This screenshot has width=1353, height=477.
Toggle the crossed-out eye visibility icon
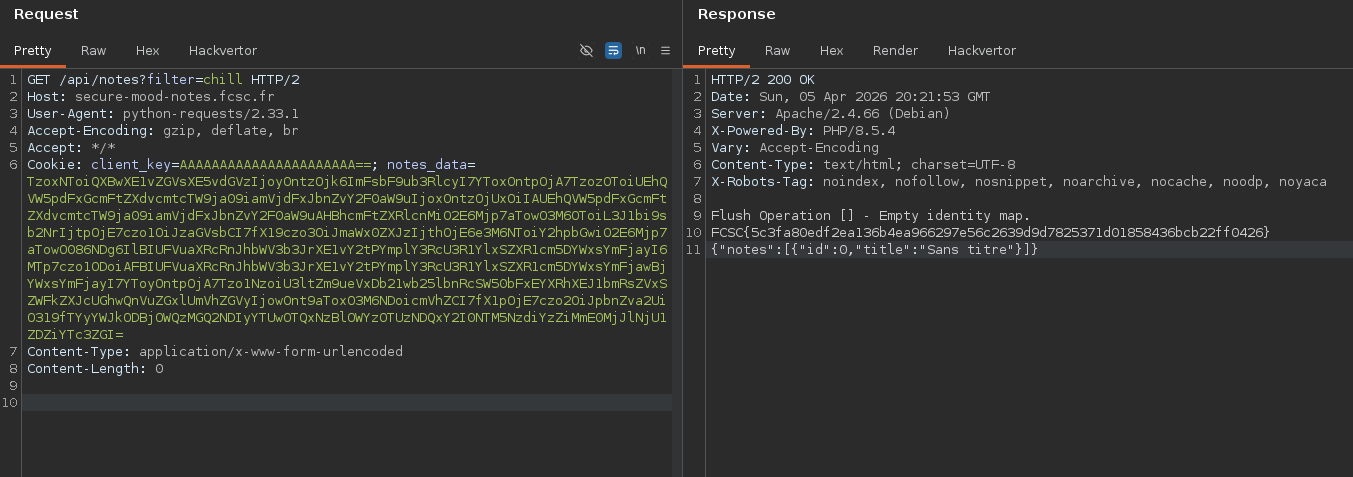pyautogui.click(x=587, y=50)
